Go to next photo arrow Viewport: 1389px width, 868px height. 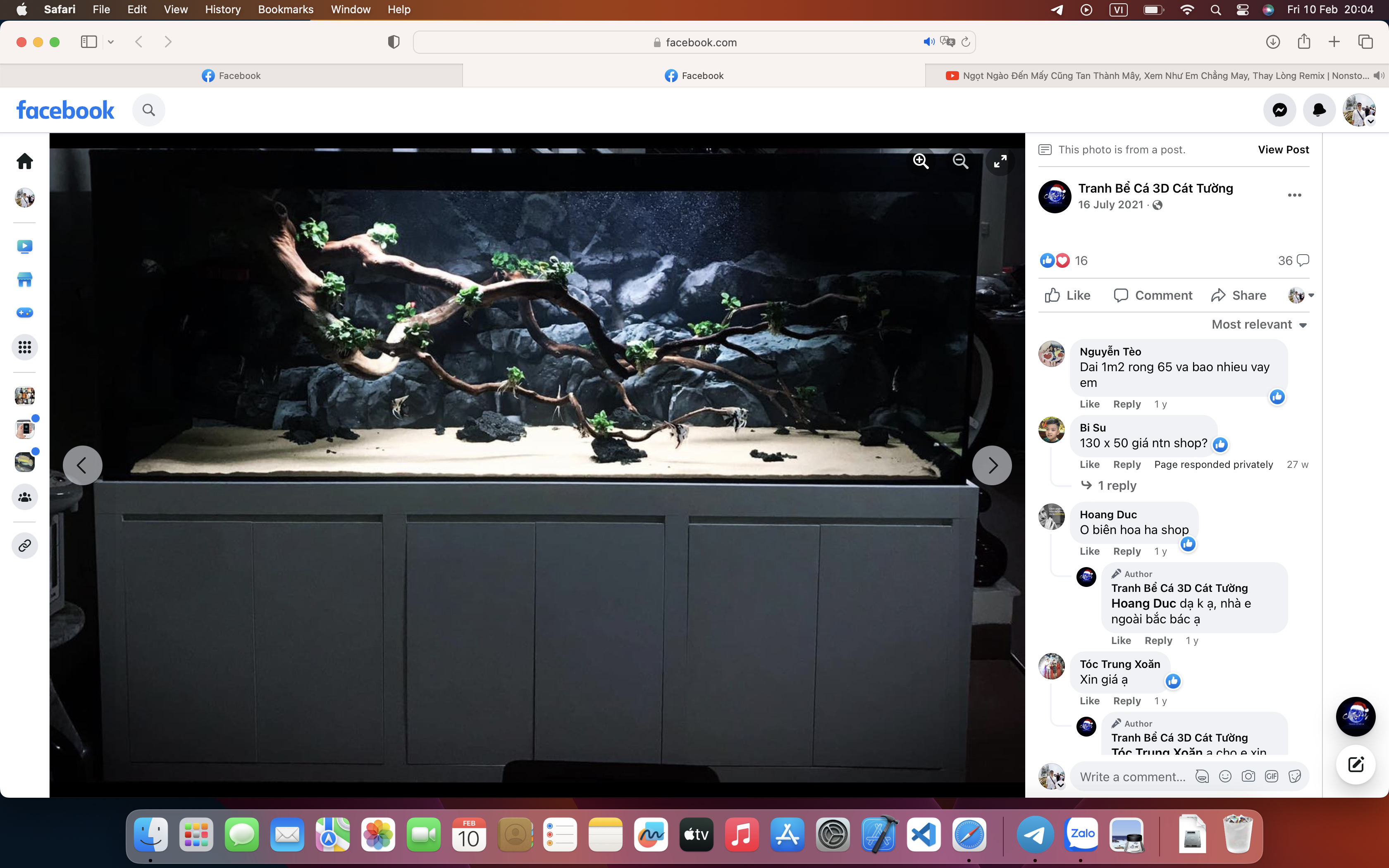(x=992, y=465)
